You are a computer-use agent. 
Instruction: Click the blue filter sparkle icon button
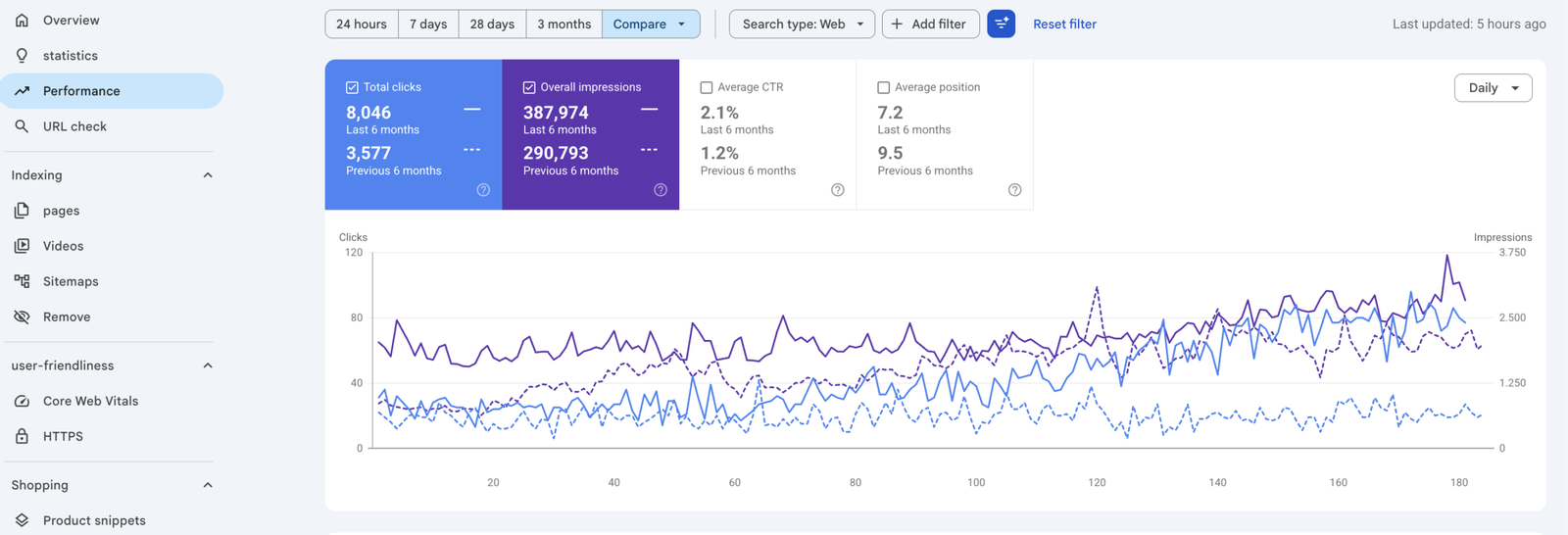coord(1001,24)
